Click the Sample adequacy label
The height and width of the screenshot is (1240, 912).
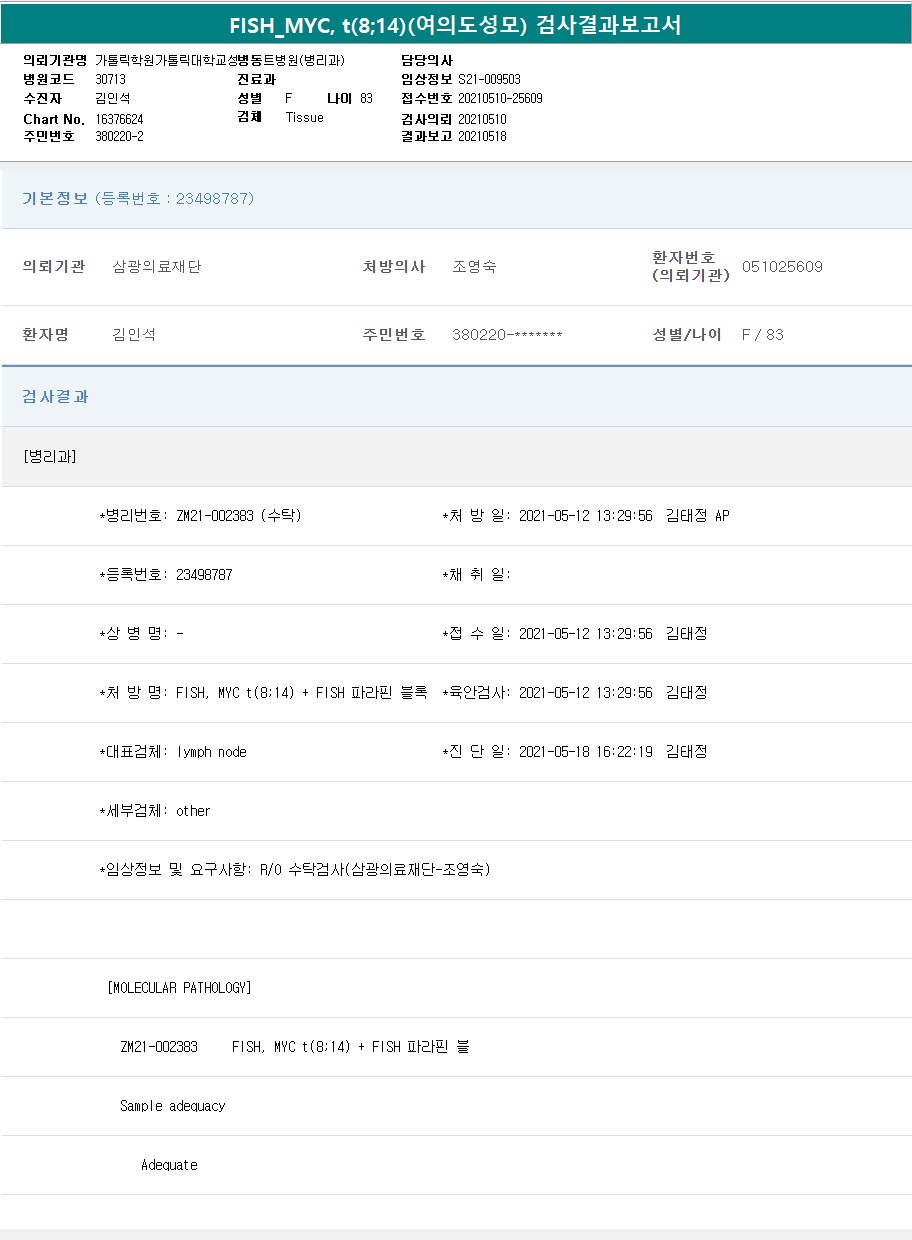pyautogui.click(x=172, y=1106)
